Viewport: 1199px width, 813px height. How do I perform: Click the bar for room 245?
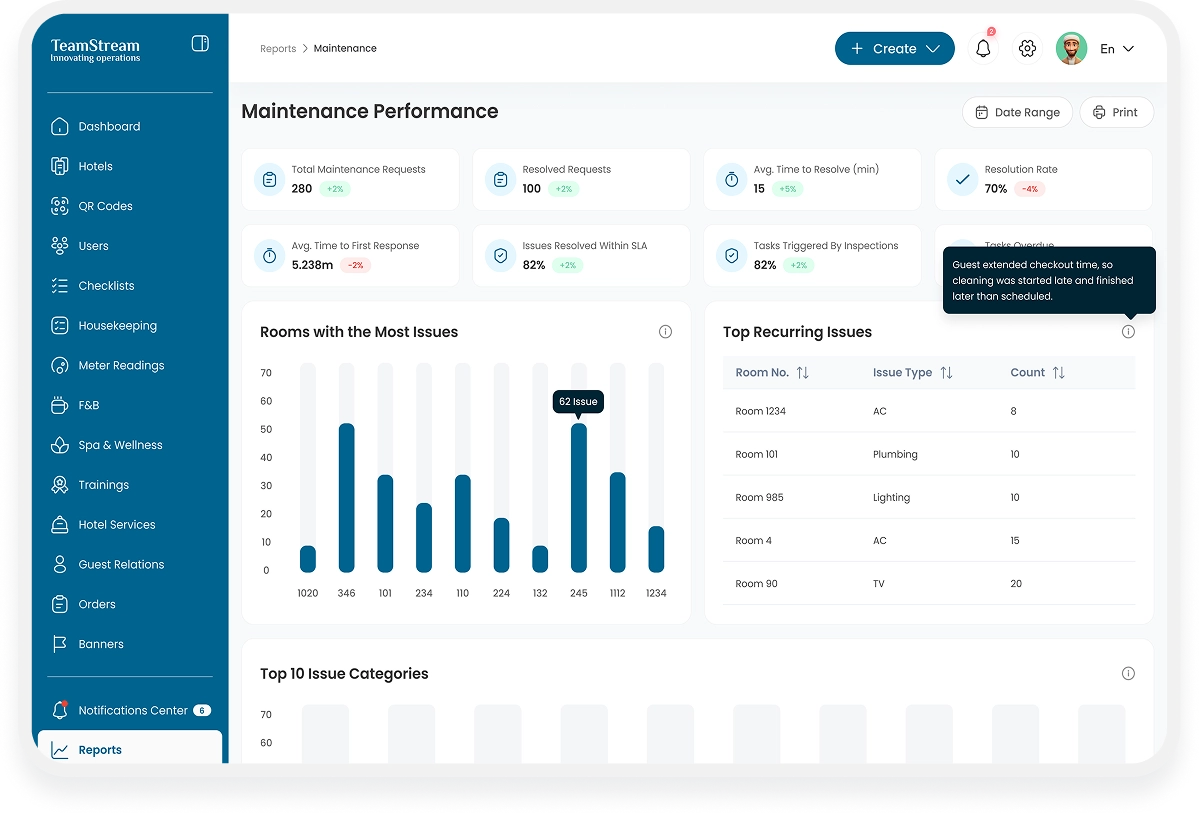click(x=579, y=497)
